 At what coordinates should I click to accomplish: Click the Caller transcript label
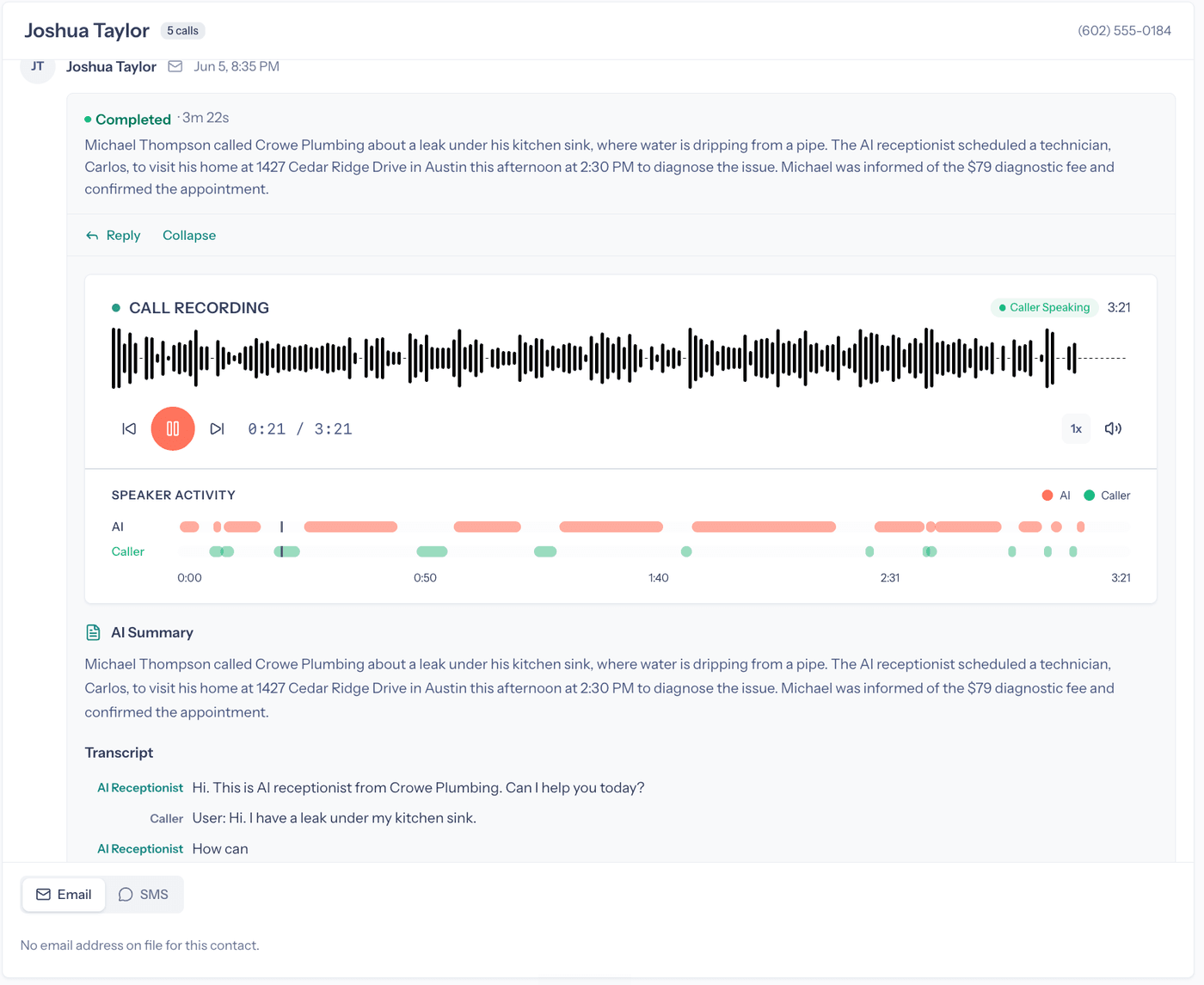point(166,819)
